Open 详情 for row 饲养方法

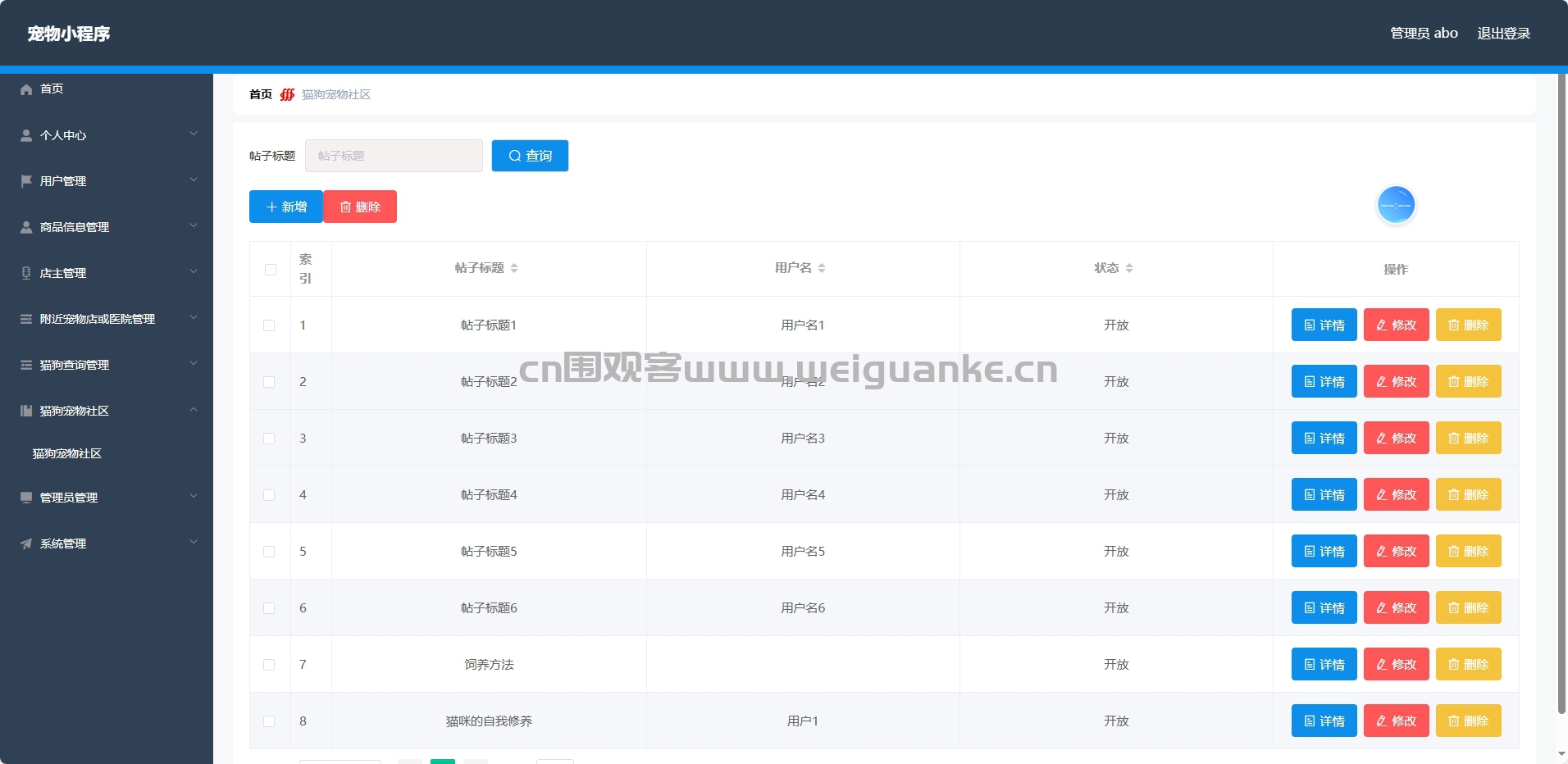click(1324, 664)
